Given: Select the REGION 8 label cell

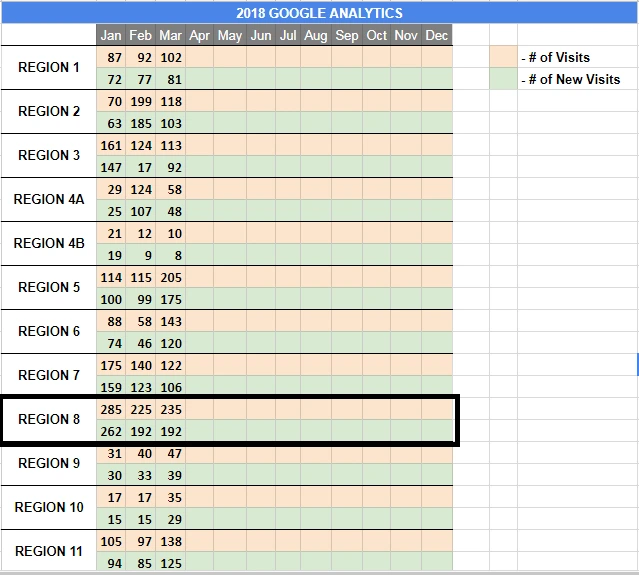Looking at the screenshot, I should [49, 419].
